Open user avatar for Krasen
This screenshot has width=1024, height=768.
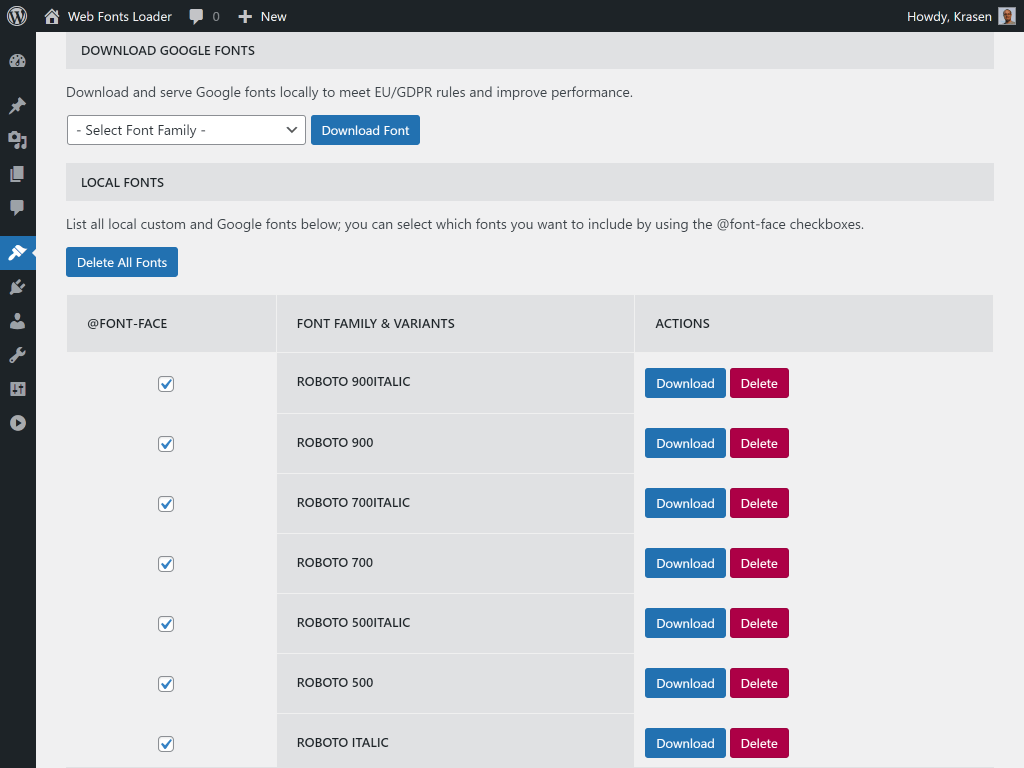click(1006, 16)
